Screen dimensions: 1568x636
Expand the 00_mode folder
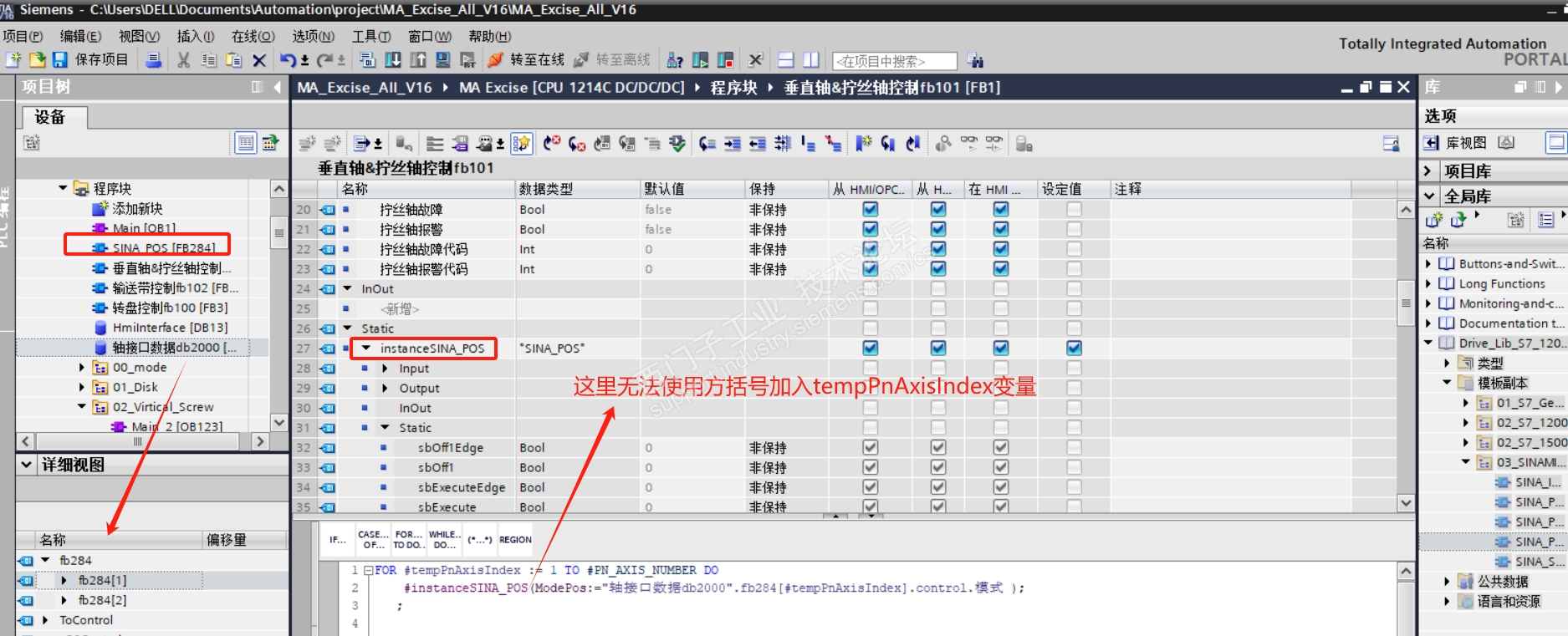pyautogui.click(x=82, y=367)
